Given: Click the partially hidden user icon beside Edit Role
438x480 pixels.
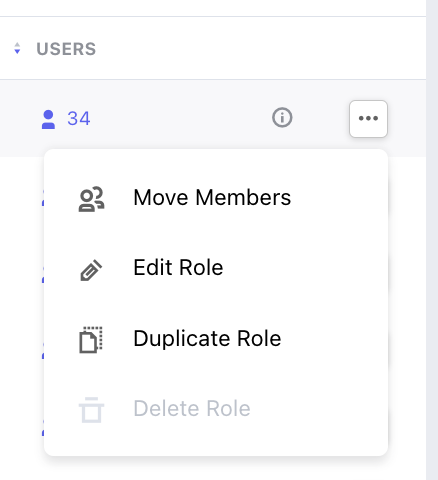Looking at the screenshot, I should coord(43,275).
